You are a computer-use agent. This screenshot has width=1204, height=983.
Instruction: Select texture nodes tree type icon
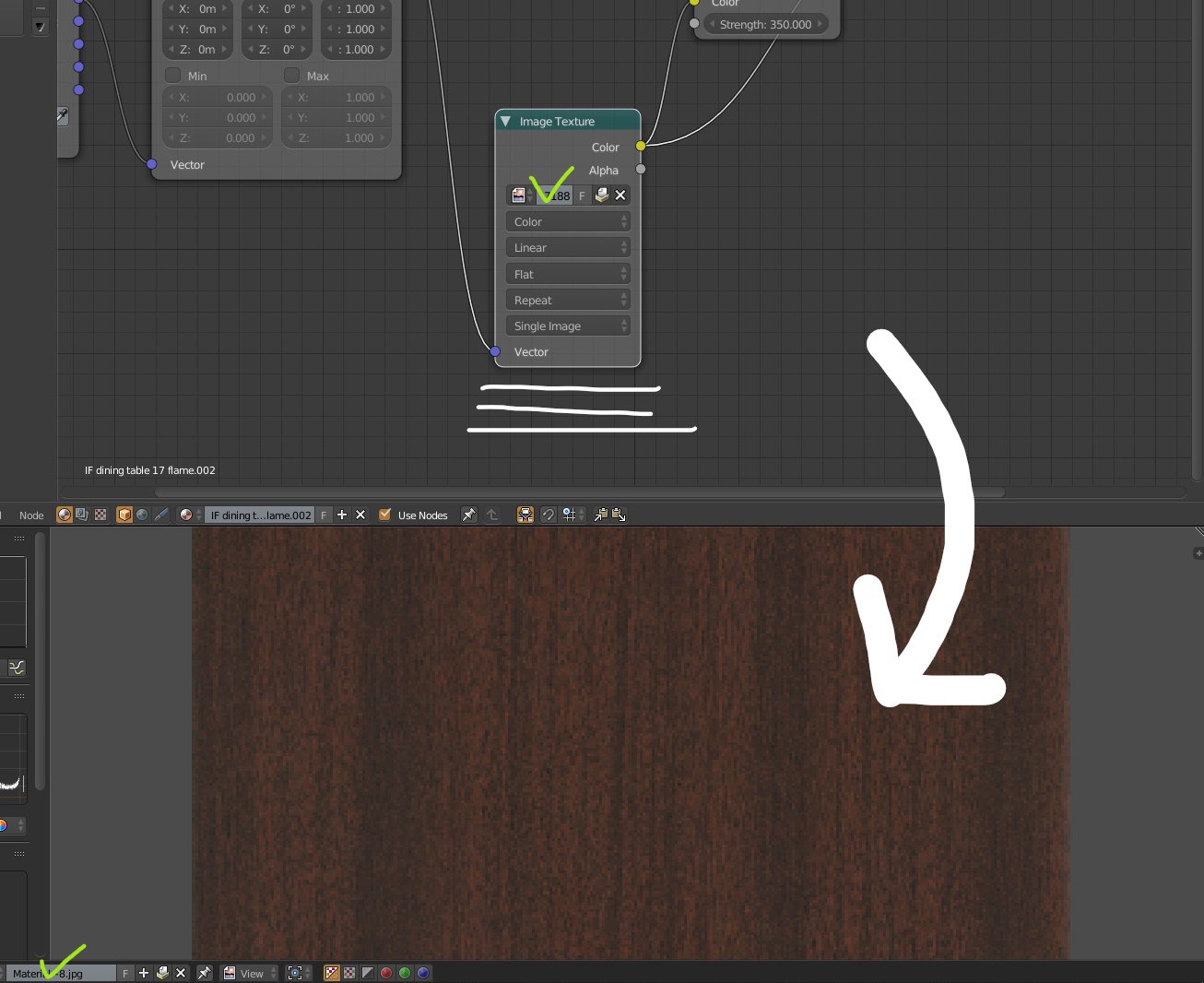pyautogui.click(x=100, y=515)
